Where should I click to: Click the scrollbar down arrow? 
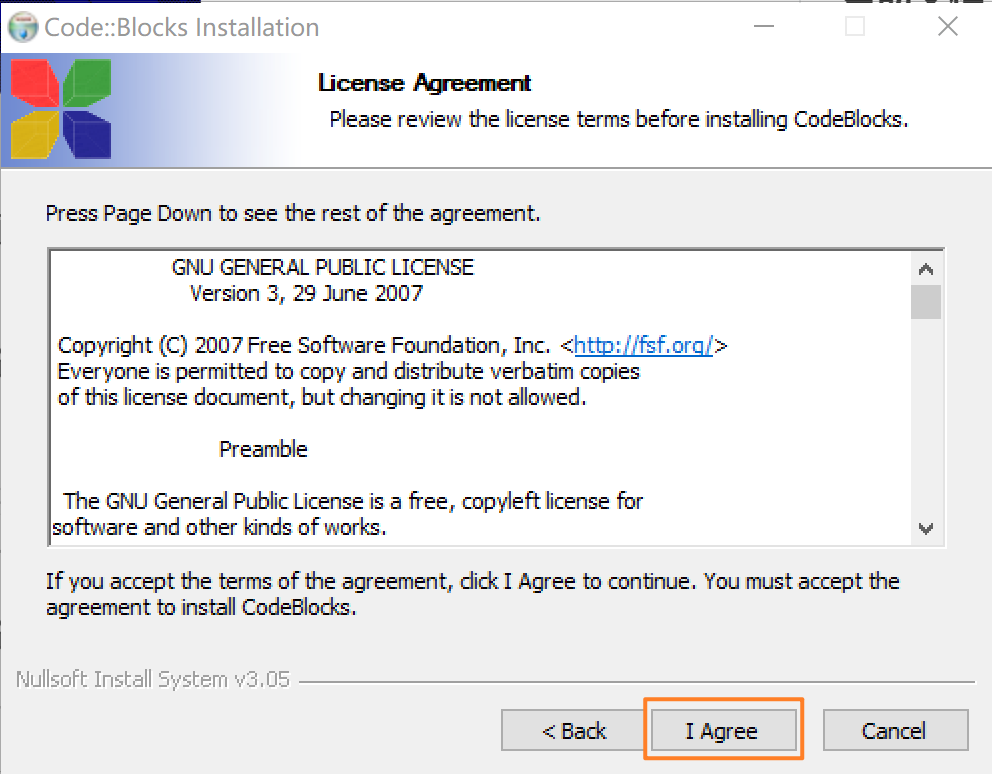click(x=926, y=529)
